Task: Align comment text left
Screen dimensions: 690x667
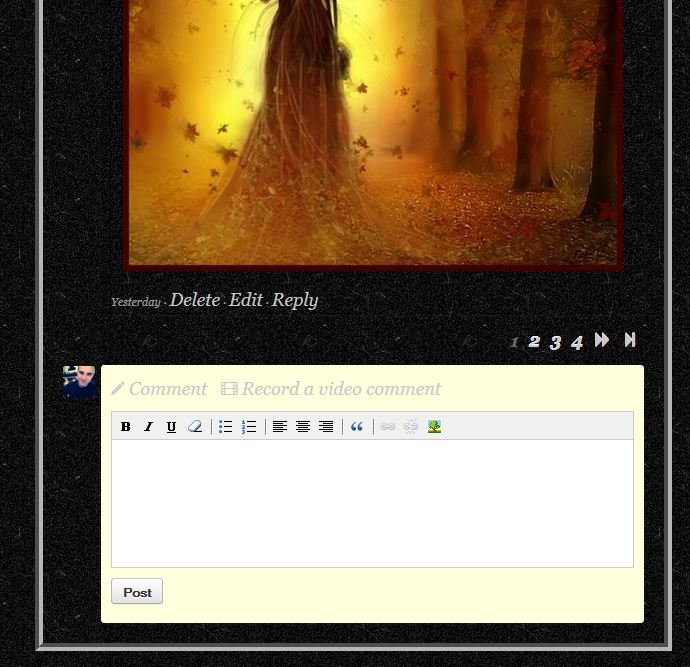Action: (x=280, y=426)
